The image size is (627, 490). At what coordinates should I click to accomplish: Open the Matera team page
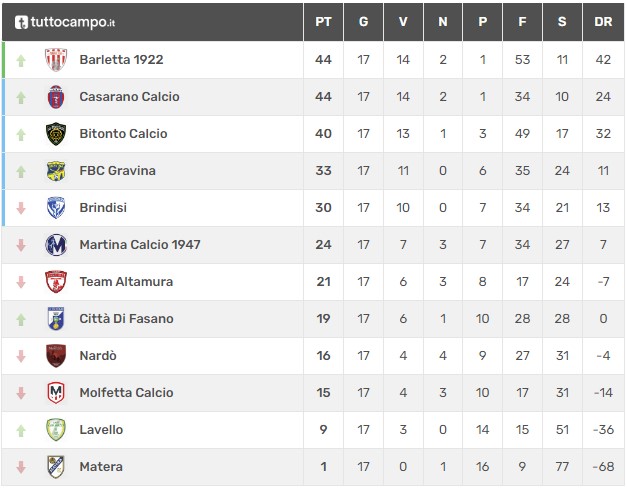coord(101,467)
